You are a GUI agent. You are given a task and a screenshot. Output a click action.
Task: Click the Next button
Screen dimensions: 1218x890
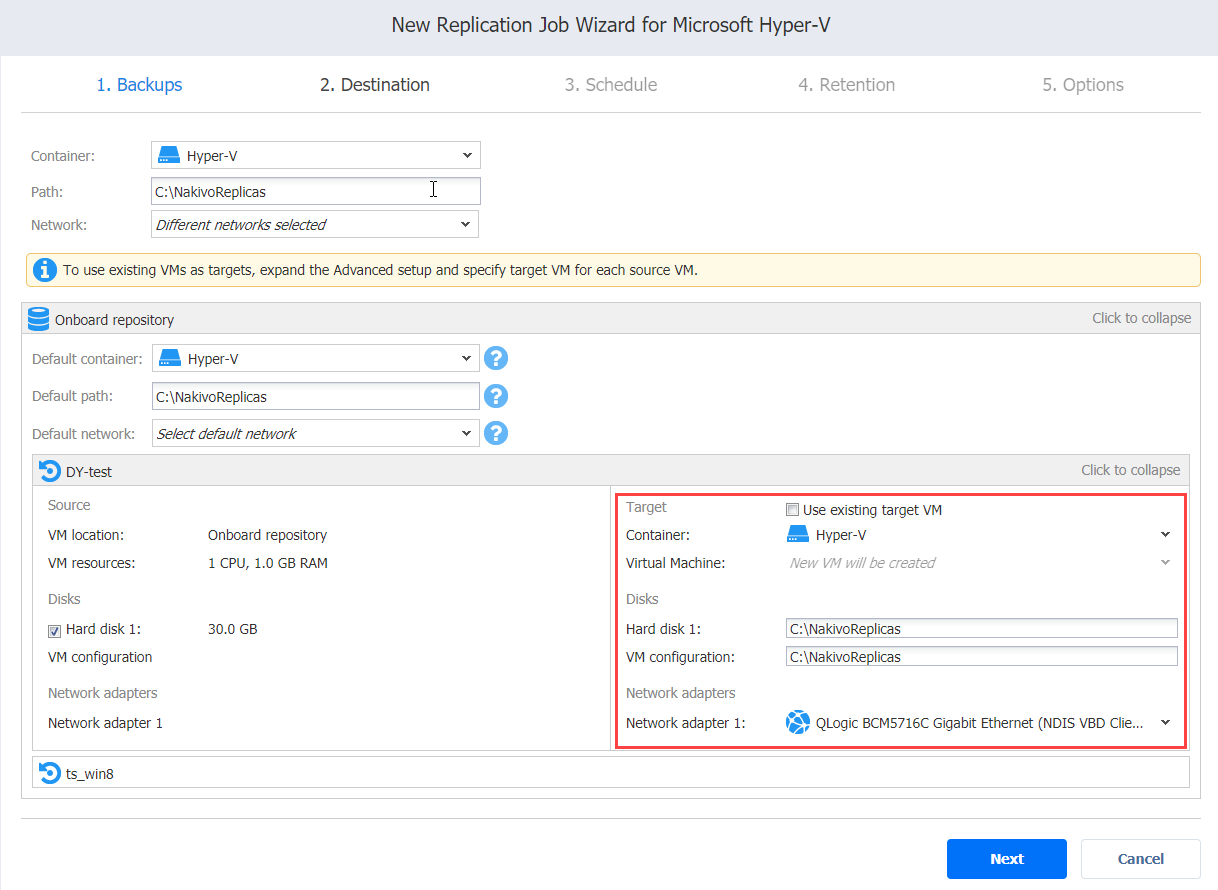[x=1007, y=859]
